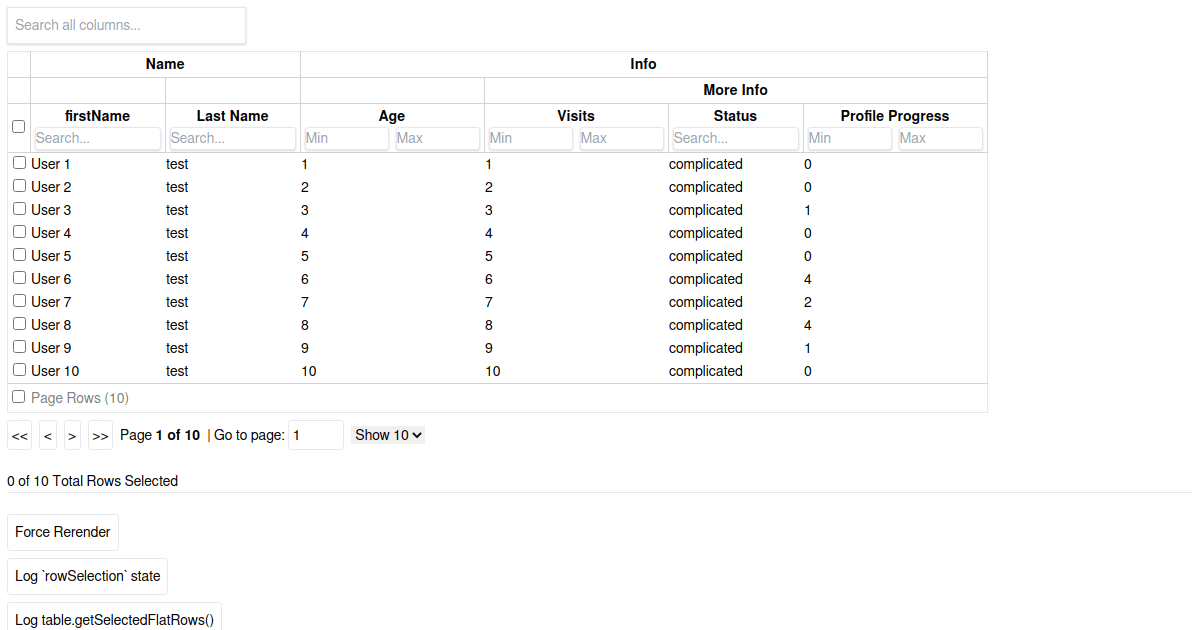Viewport: 1200px width, 630px height.
Task: Click the Go to page number field
Action: [315, 435]
